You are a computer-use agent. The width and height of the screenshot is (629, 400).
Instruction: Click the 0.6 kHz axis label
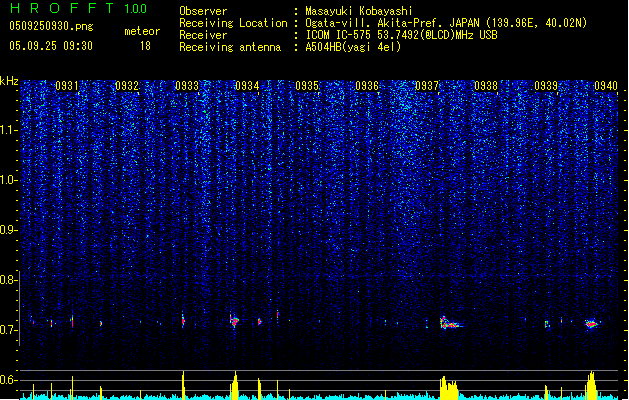[x=8, y=380]
